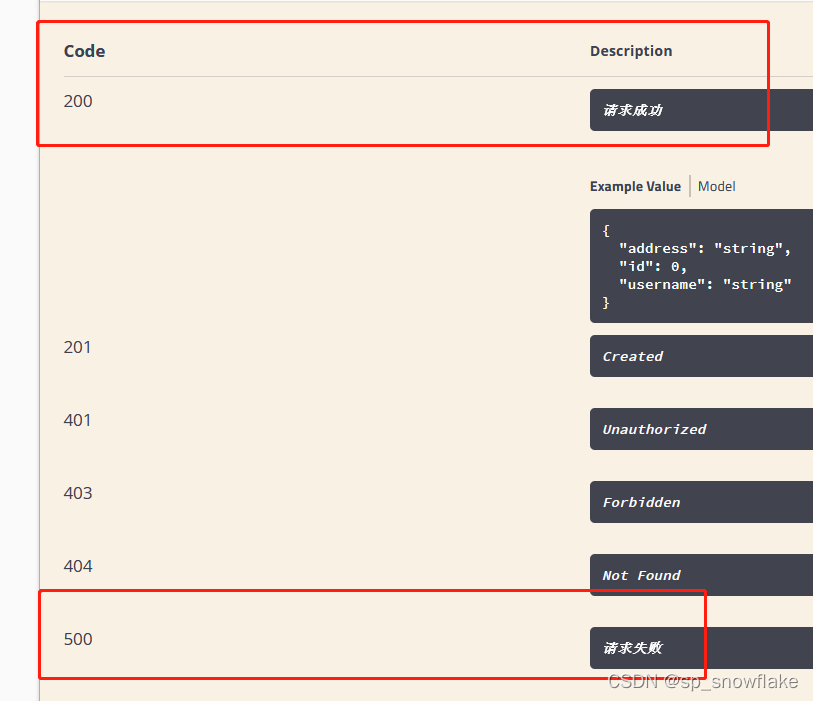The height and width of the screenshot is (701, 813).
Task: Click the Code column header
Action: 85,51
